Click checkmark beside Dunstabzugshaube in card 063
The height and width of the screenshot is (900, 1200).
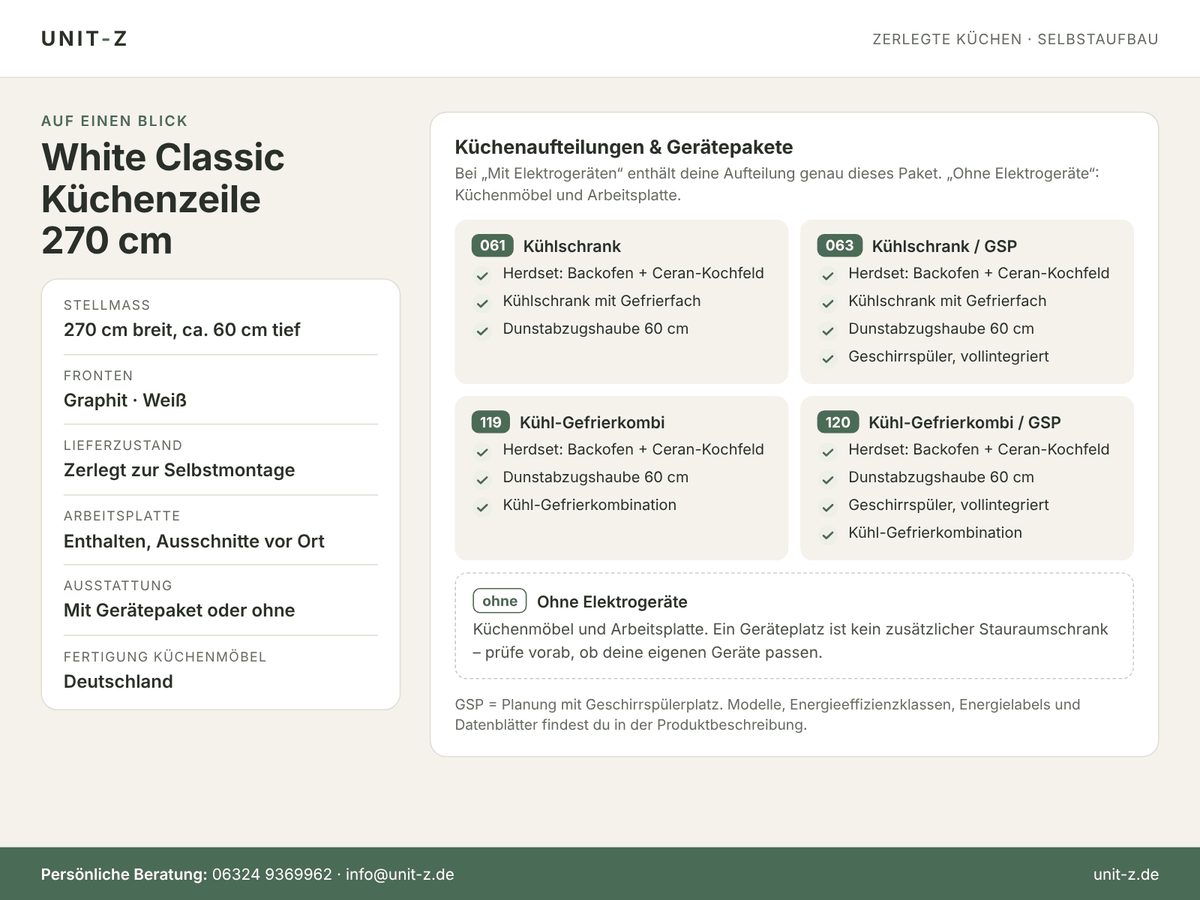828,331
